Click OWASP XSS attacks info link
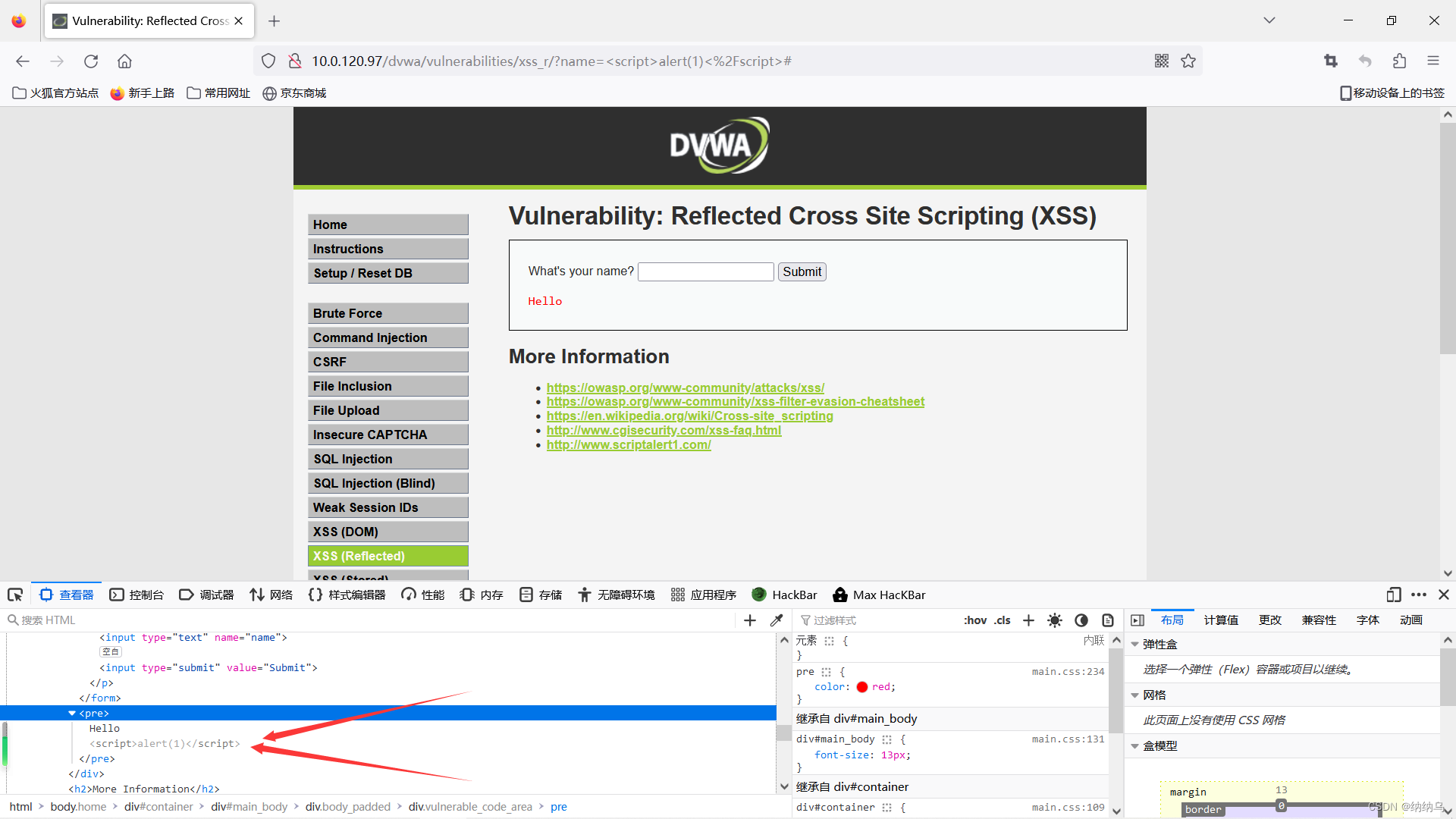 point(684,386)
